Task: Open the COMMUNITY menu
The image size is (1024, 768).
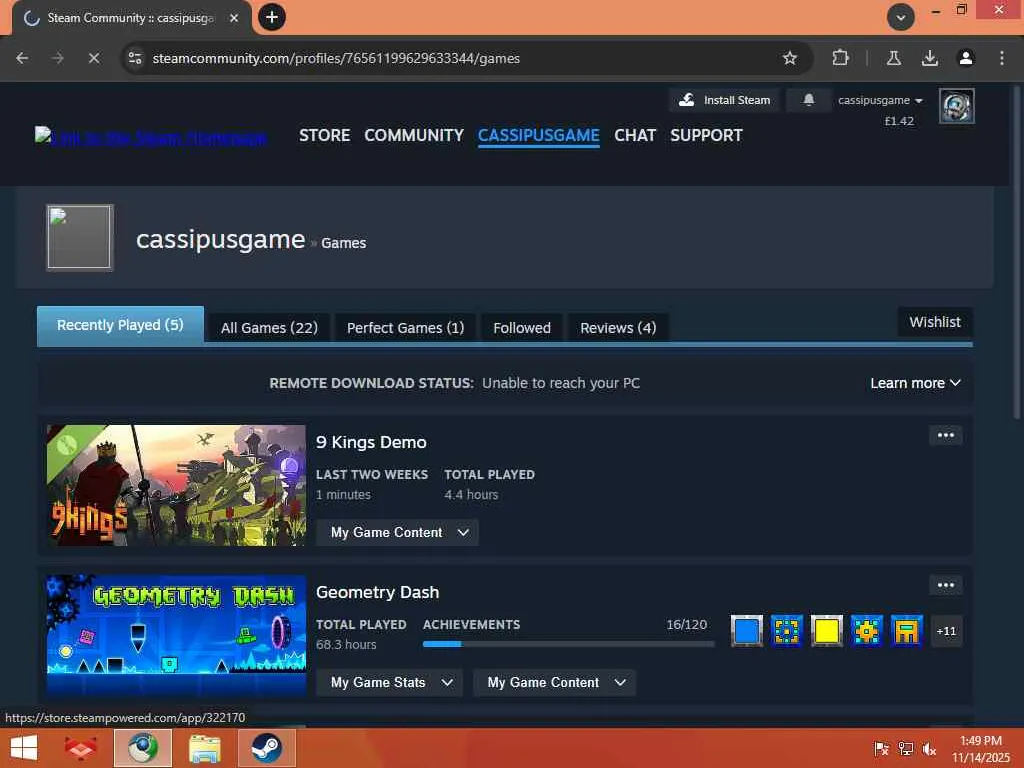Action: (x=414, y=135)
